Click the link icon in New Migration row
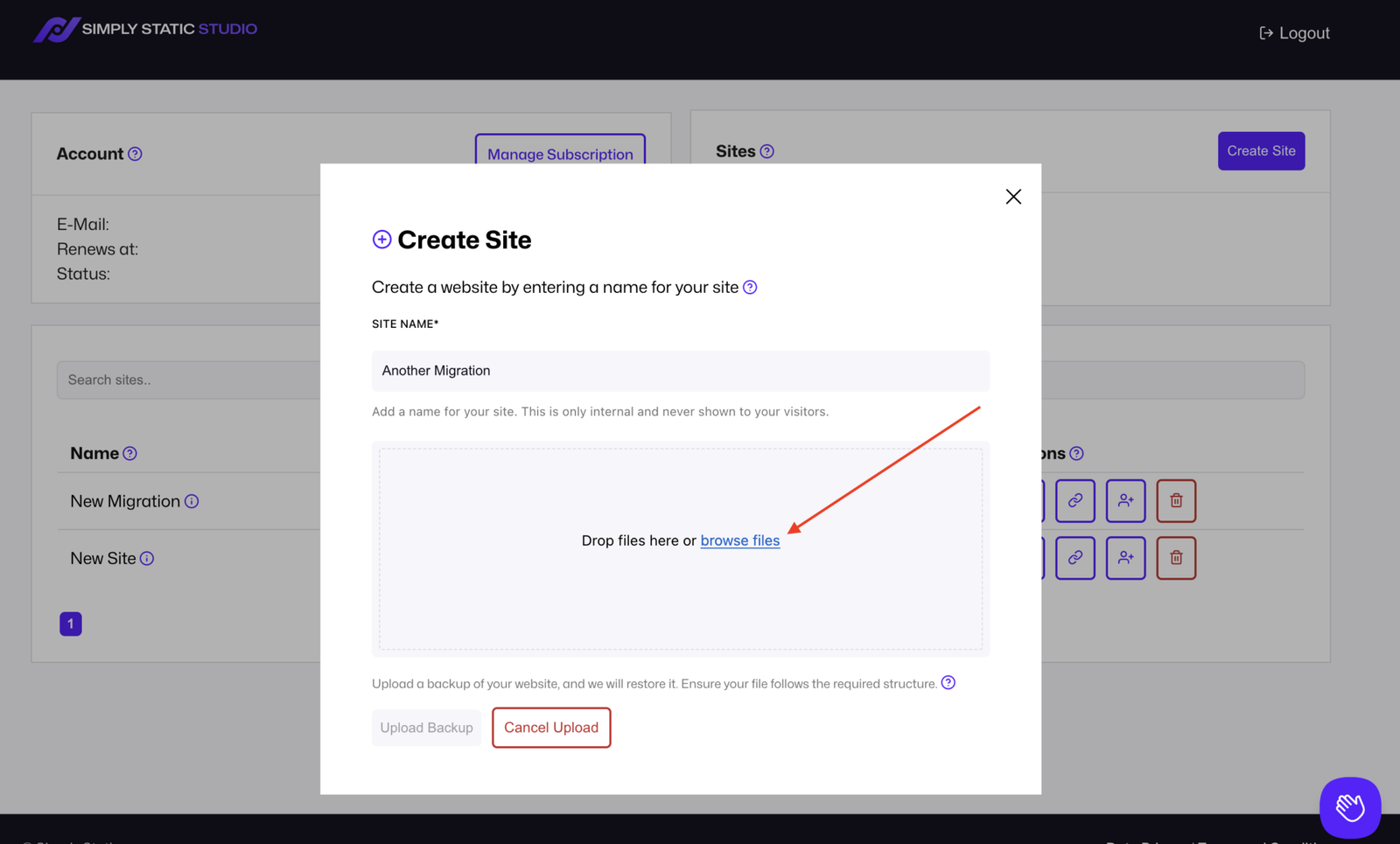This screenshot has width=1400, height=844. click(x=1074, y=501)
